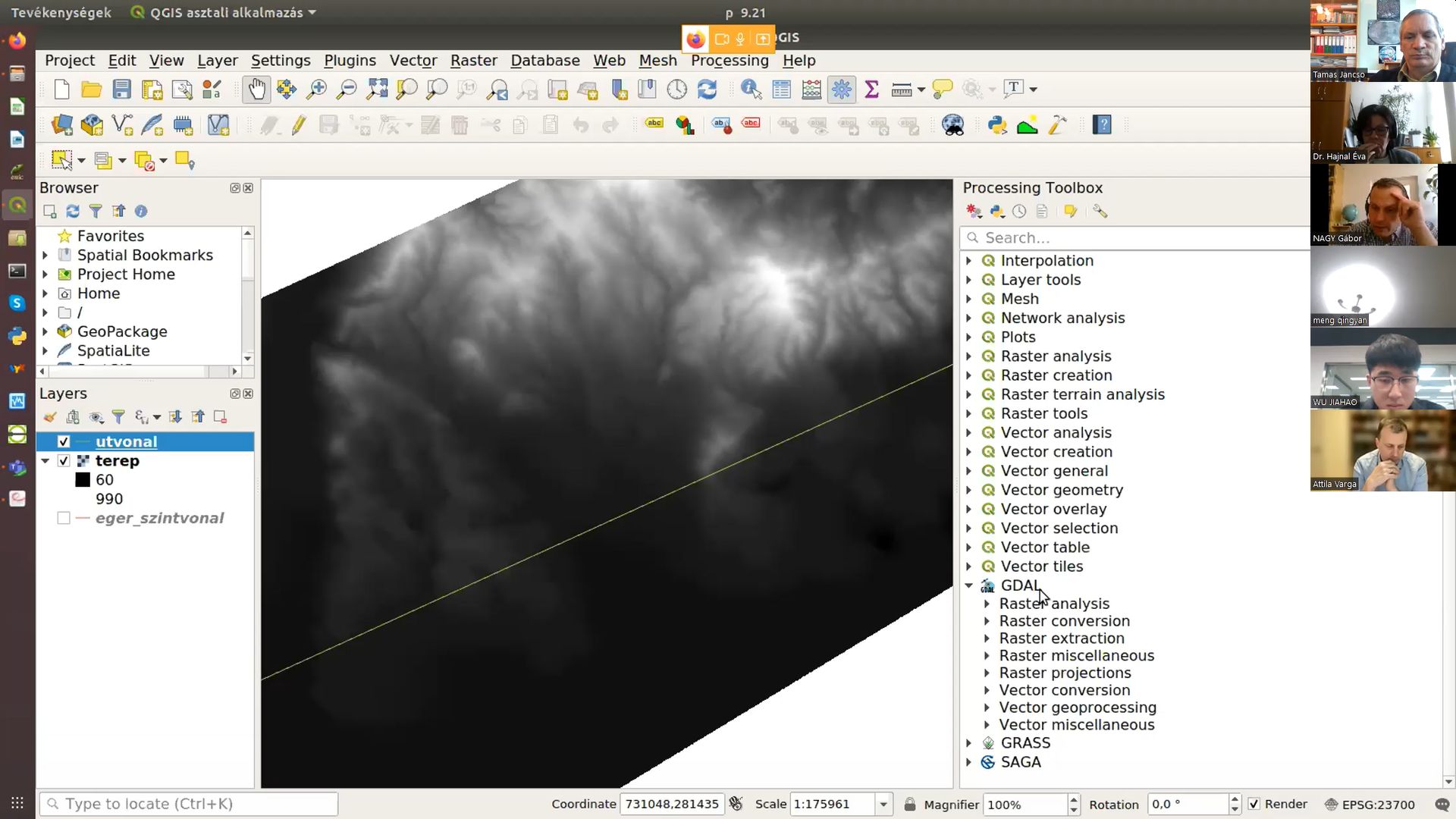This screenshot has width=1456, height=819.
Task: Open Processing Toolbox options wrench icon
Action: pyautogui.click(x=1100, y=212)
